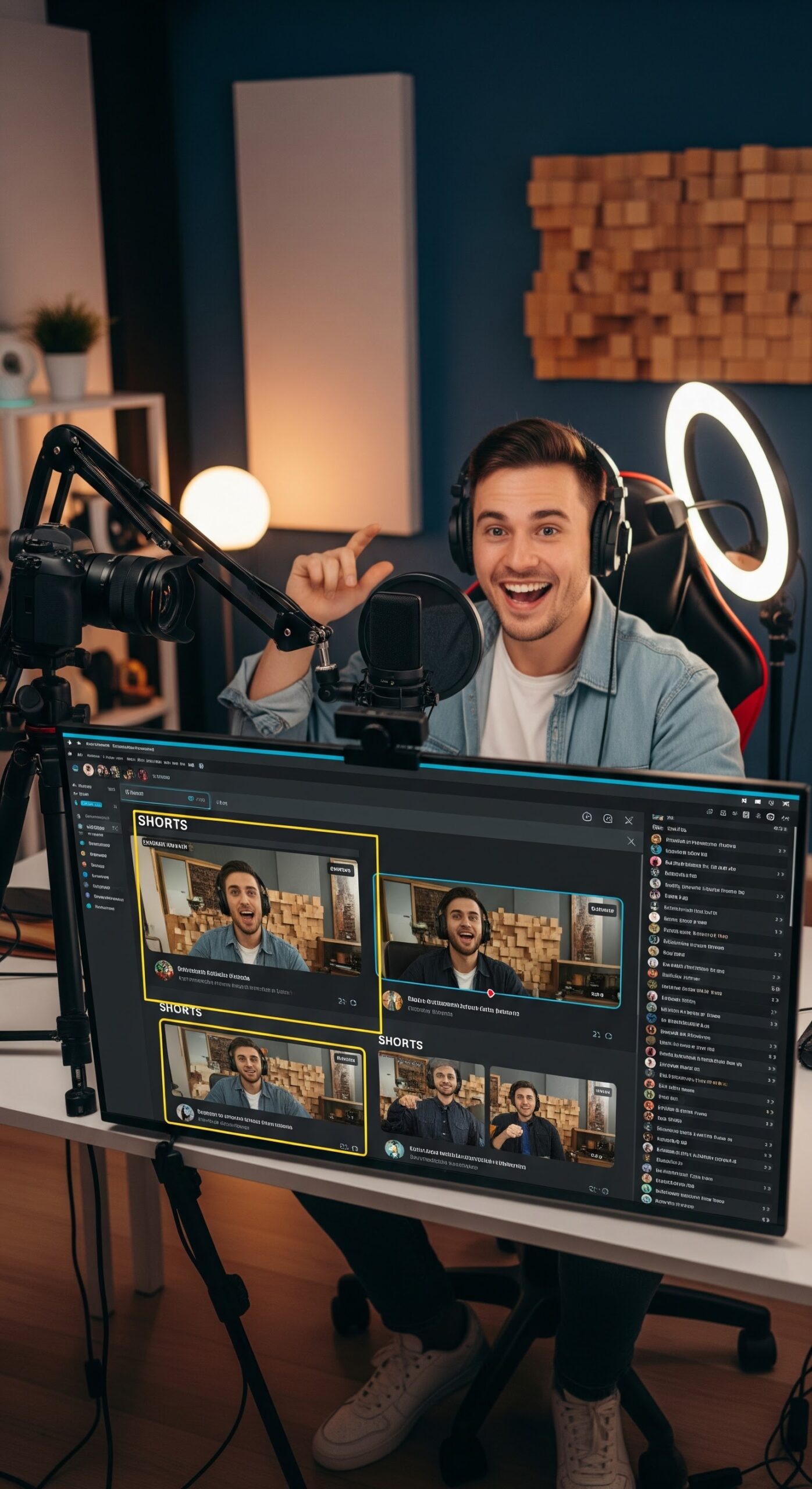Click the round smiley icon next to the upper X
Image resolution: width=812 pixels, height=1489 pixels.
point(608,819)
